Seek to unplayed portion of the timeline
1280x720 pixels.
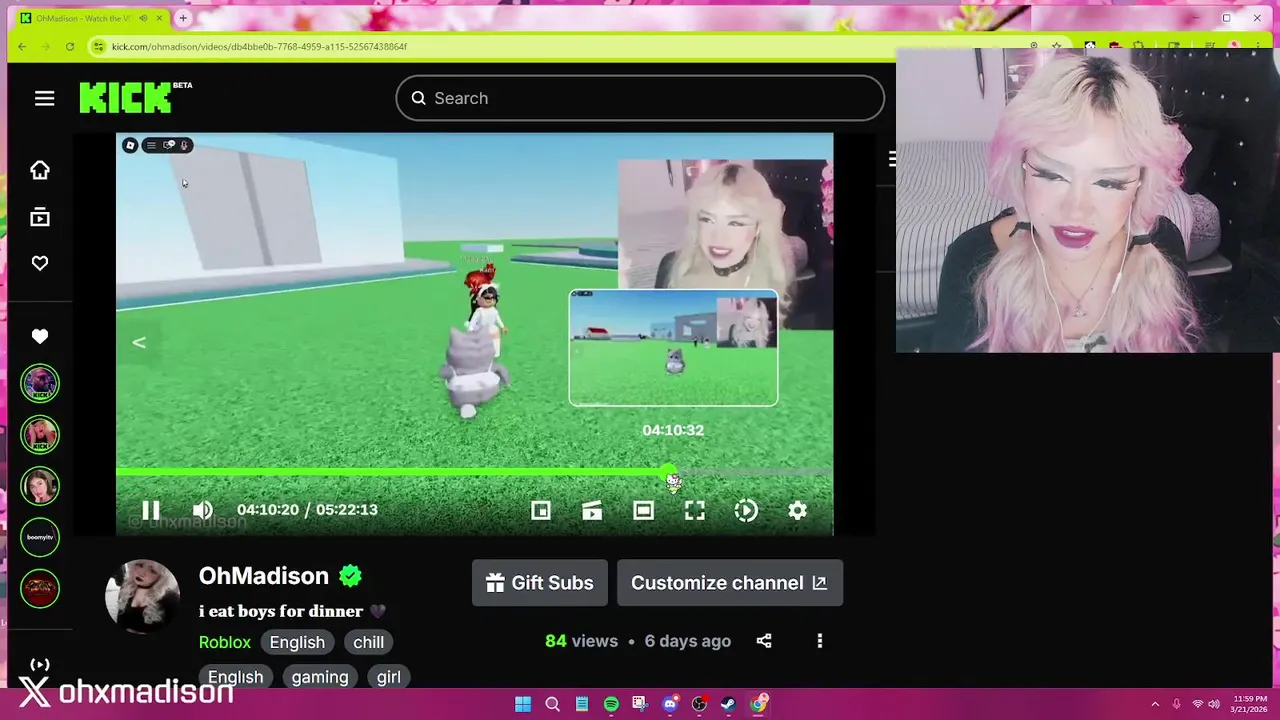(x=755, y=471)
